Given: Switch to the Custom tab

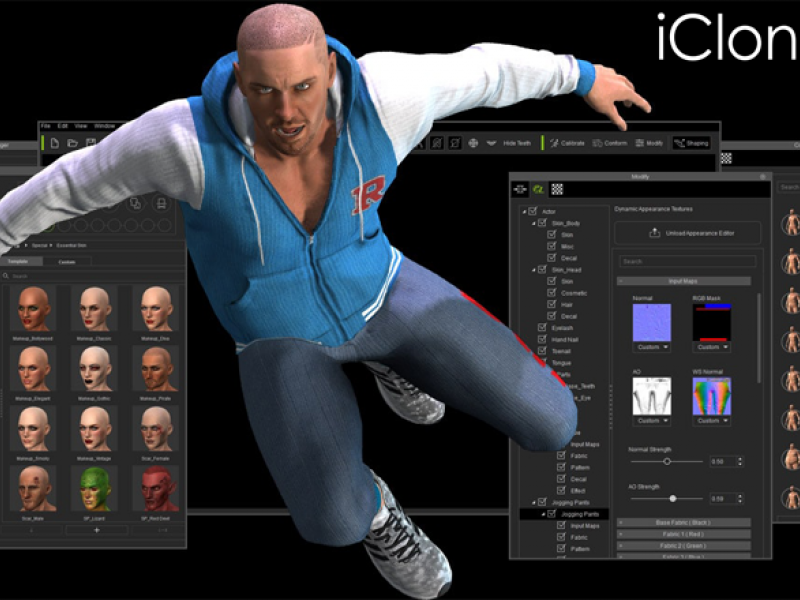Looking at the screenshot, I should click(x=66, y=261).
